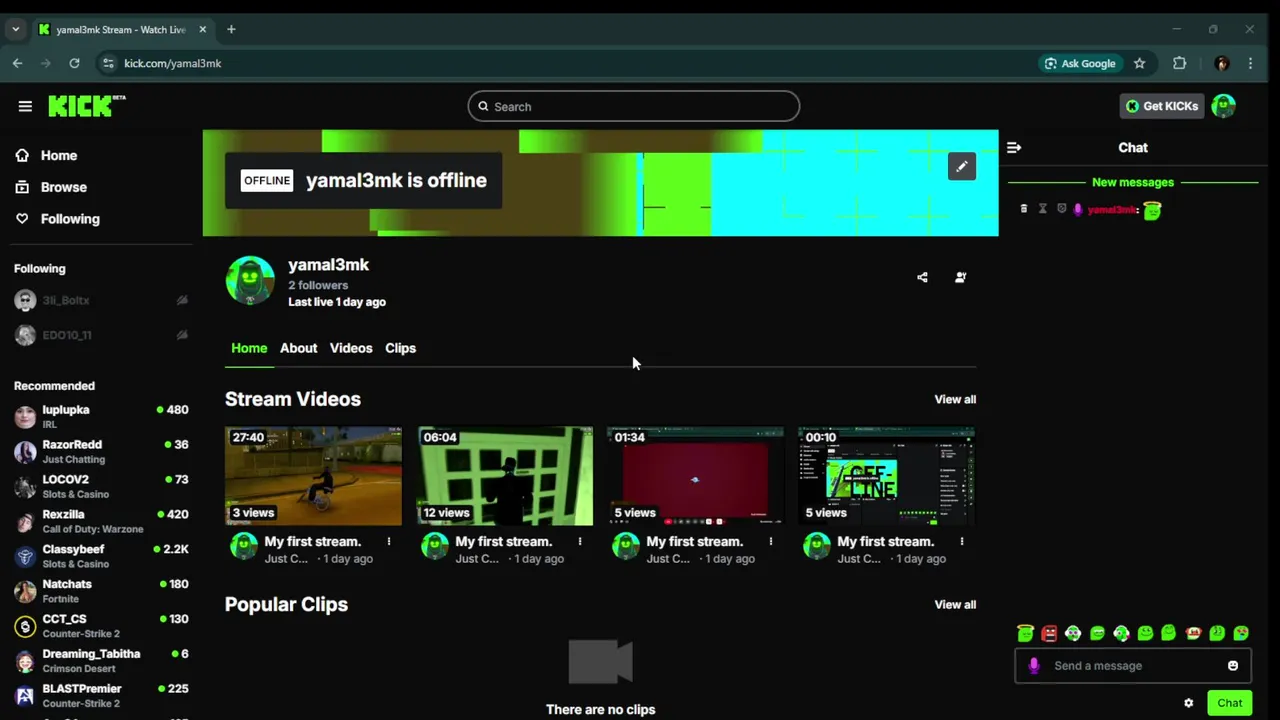The height and width of the screenshot is (720, 1280).
Task: Click Get KICKs button
Action: (1161, 106)
